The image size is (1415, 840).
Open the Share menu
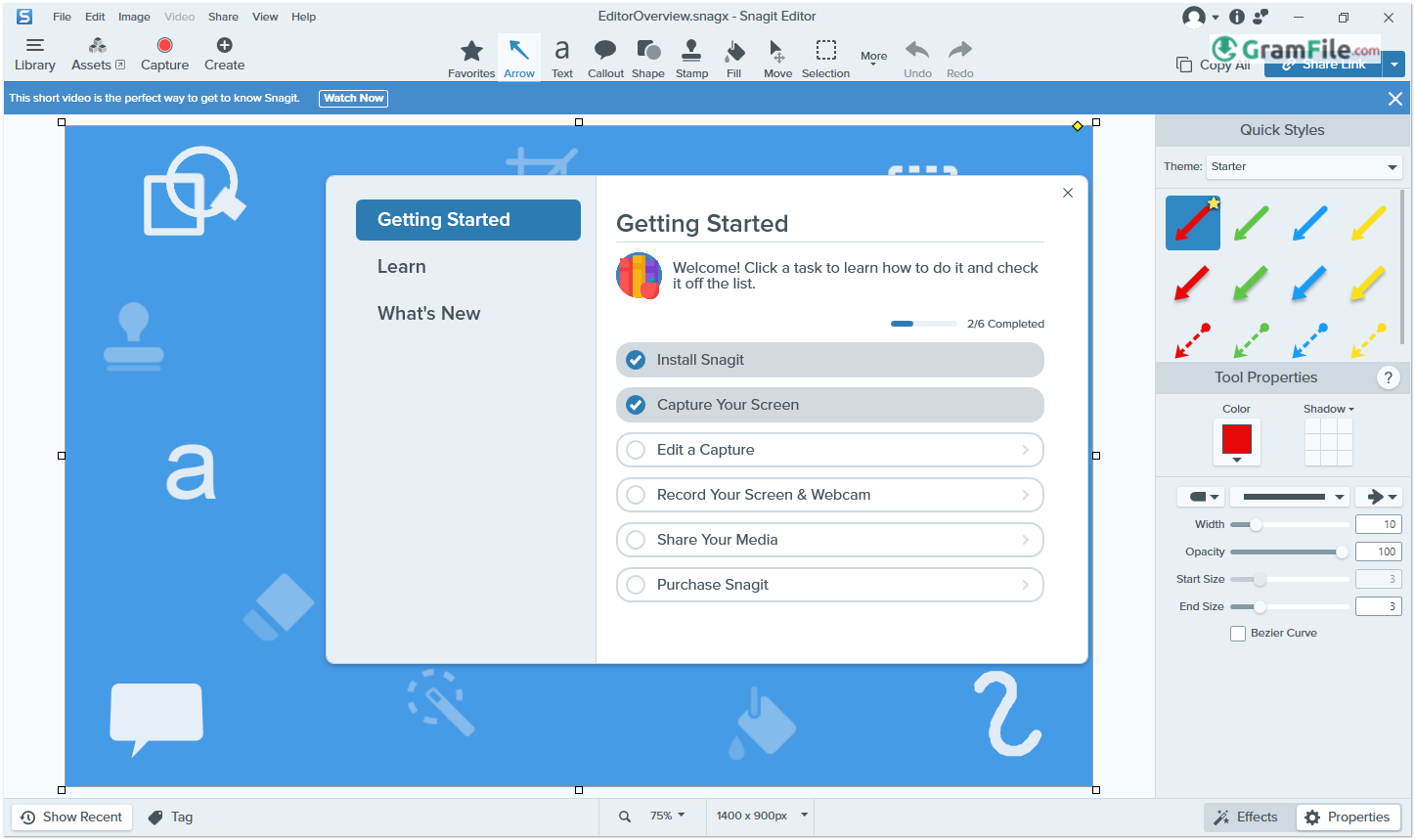coord(223,17)
